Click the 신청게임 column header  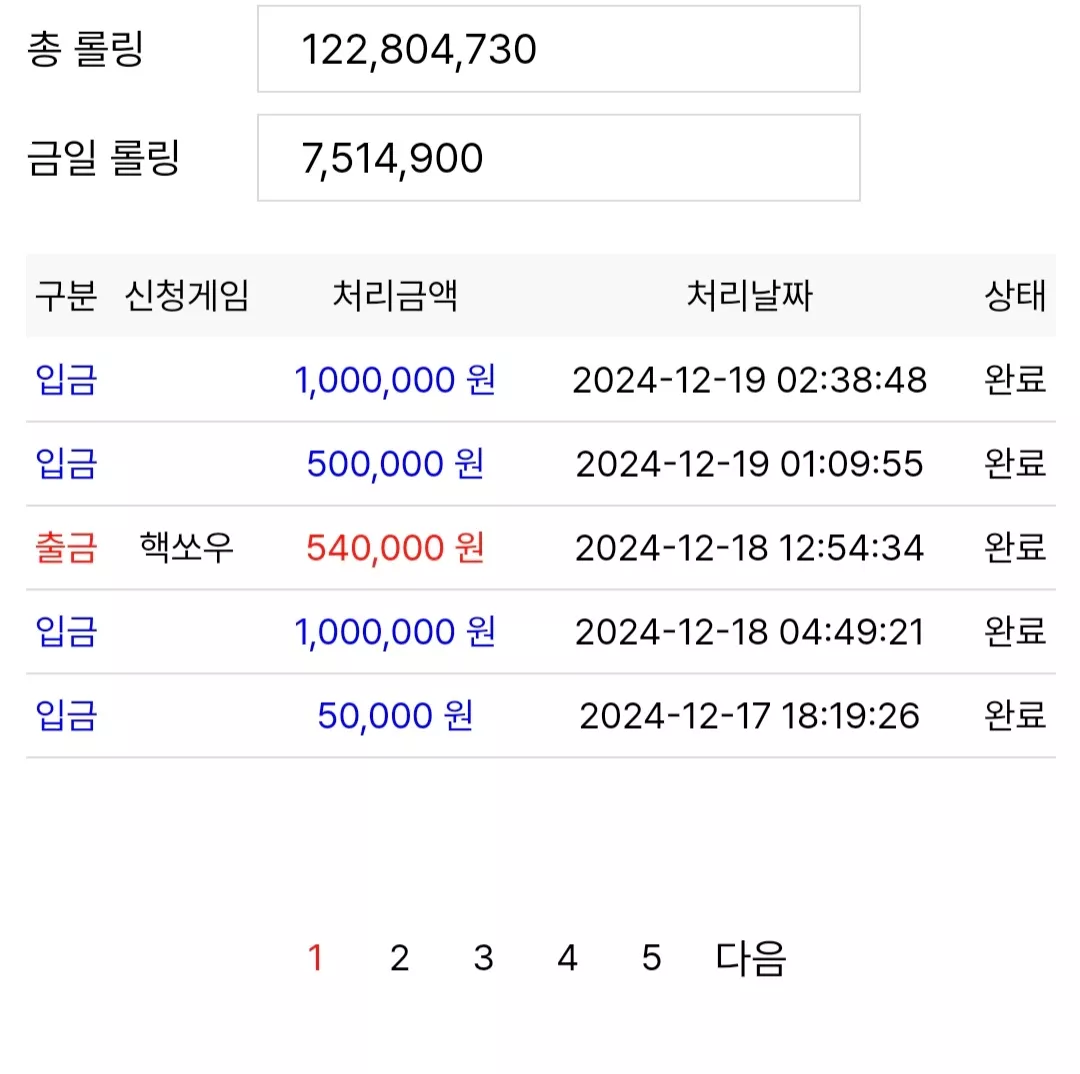pos(187,296)
